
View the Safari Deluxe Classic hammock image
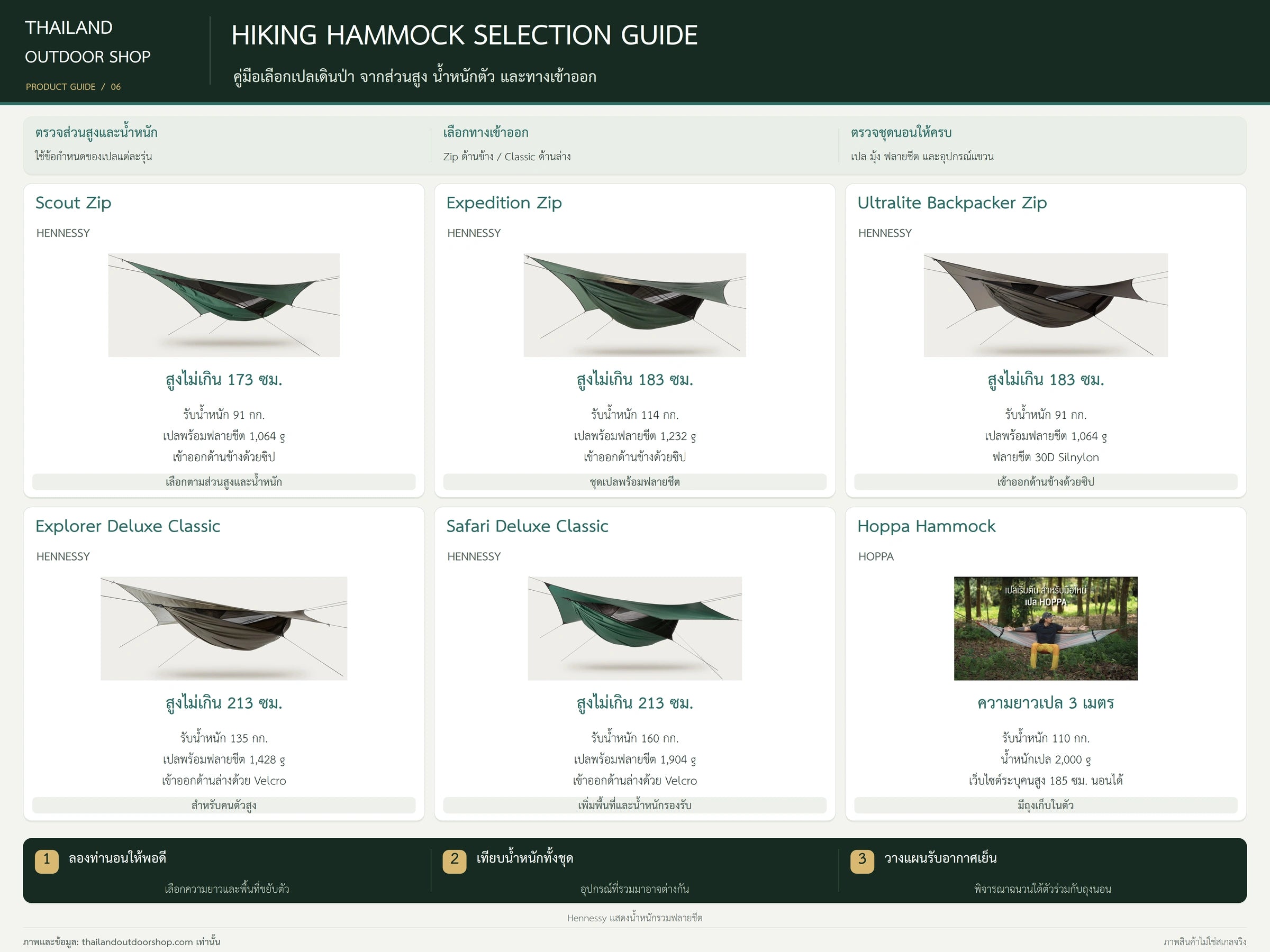point(635,628)
